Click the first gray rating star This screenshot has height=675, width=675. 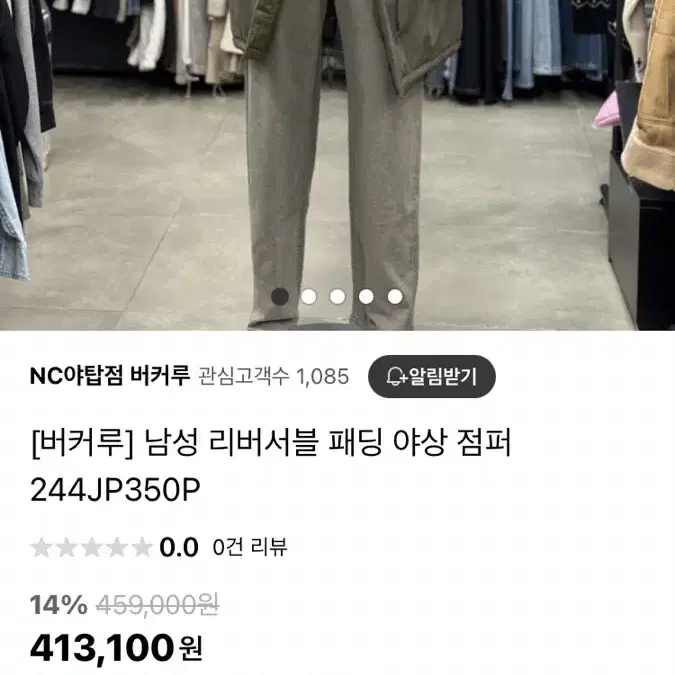click(41, 548)
